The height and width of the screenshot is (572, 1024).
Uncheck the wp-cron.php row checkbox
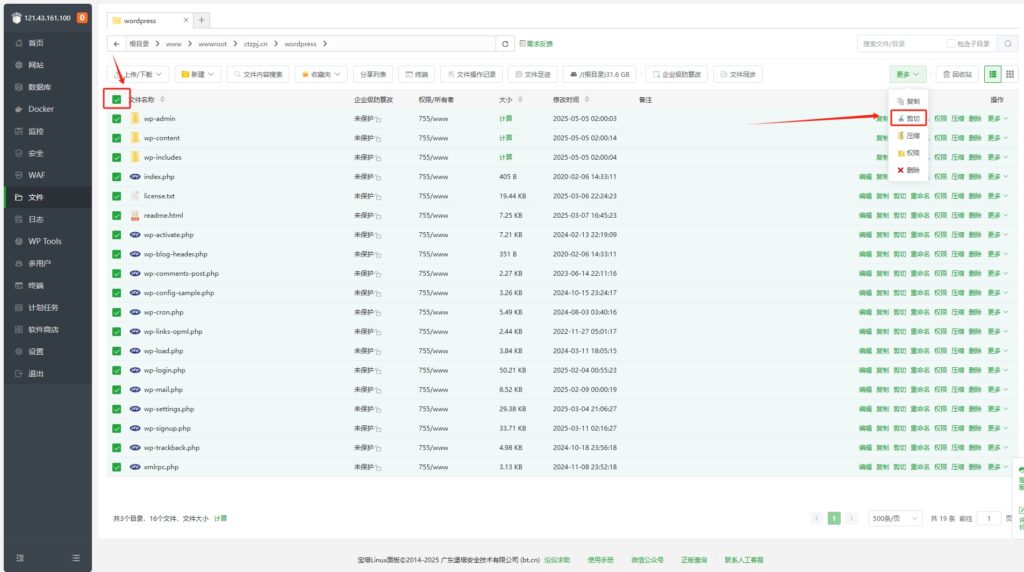(x=116, y=312)
